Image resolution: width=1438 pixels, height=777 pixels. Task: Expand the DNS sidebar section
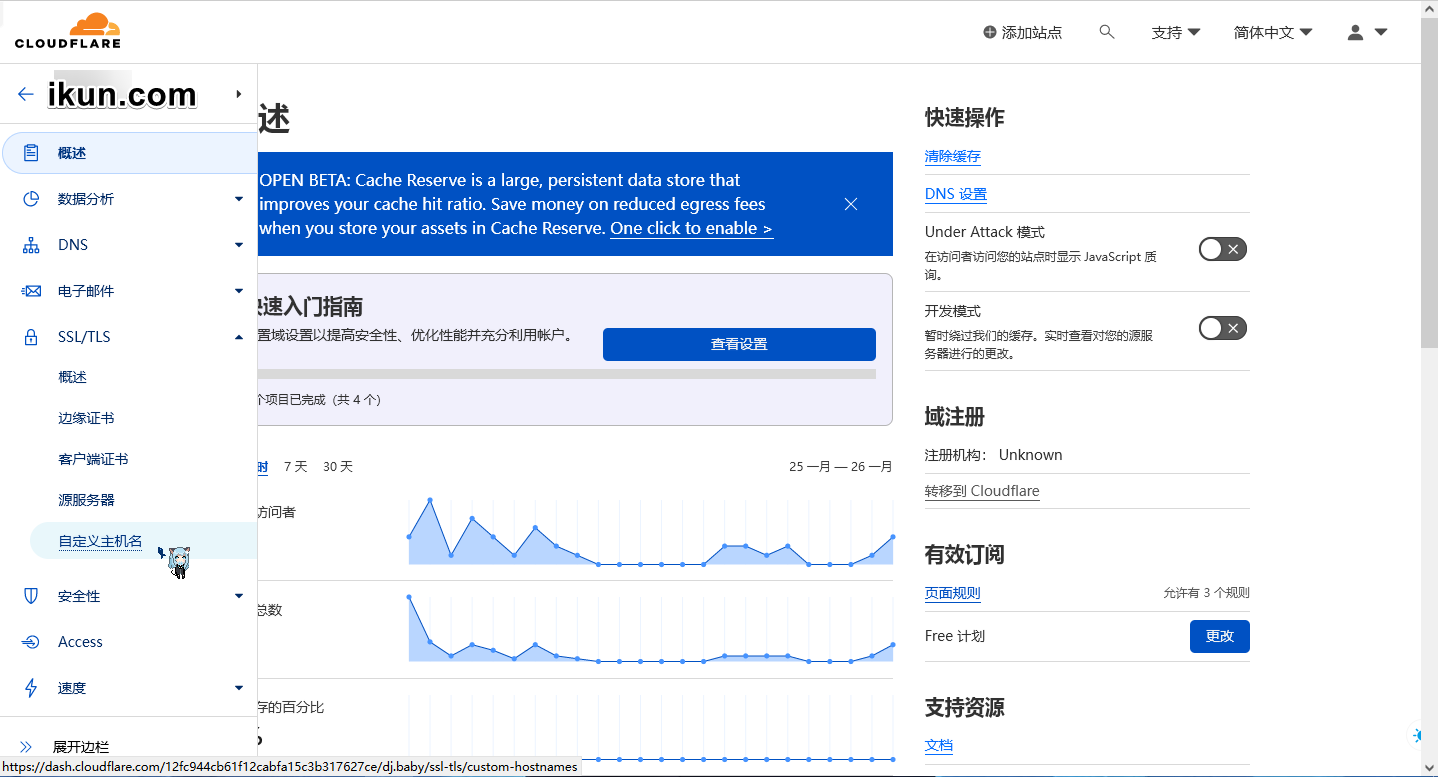point(239,245)
